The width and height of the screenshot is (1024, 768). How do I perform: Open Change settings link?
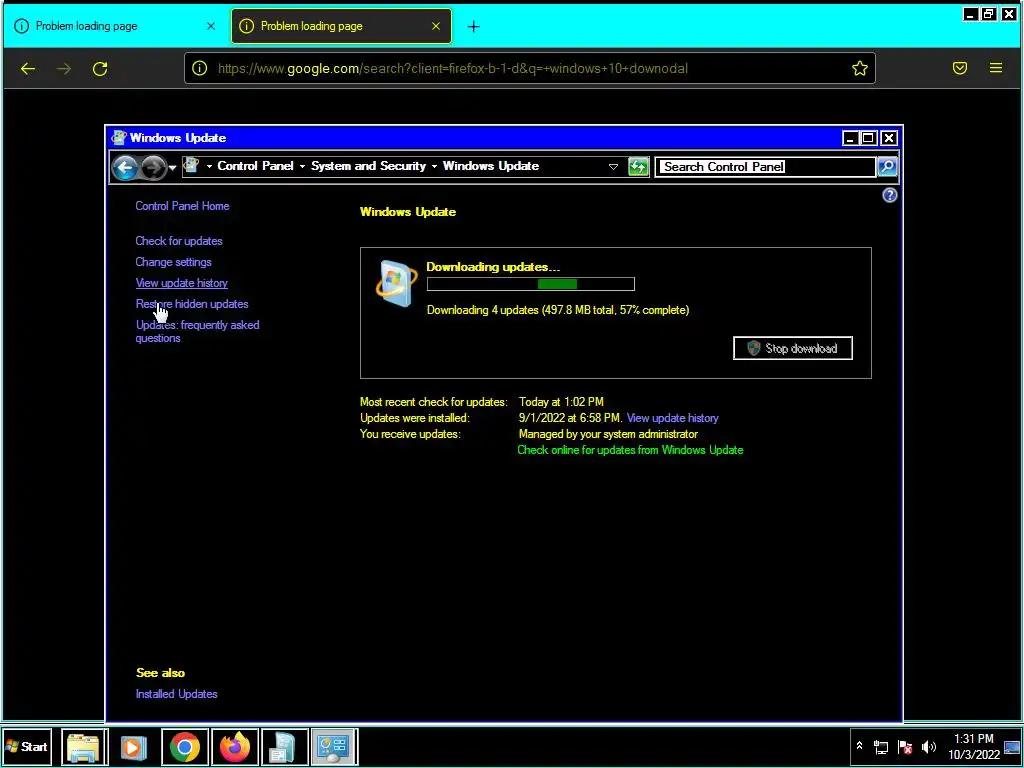pyautogui.click(x=173, y=262)
